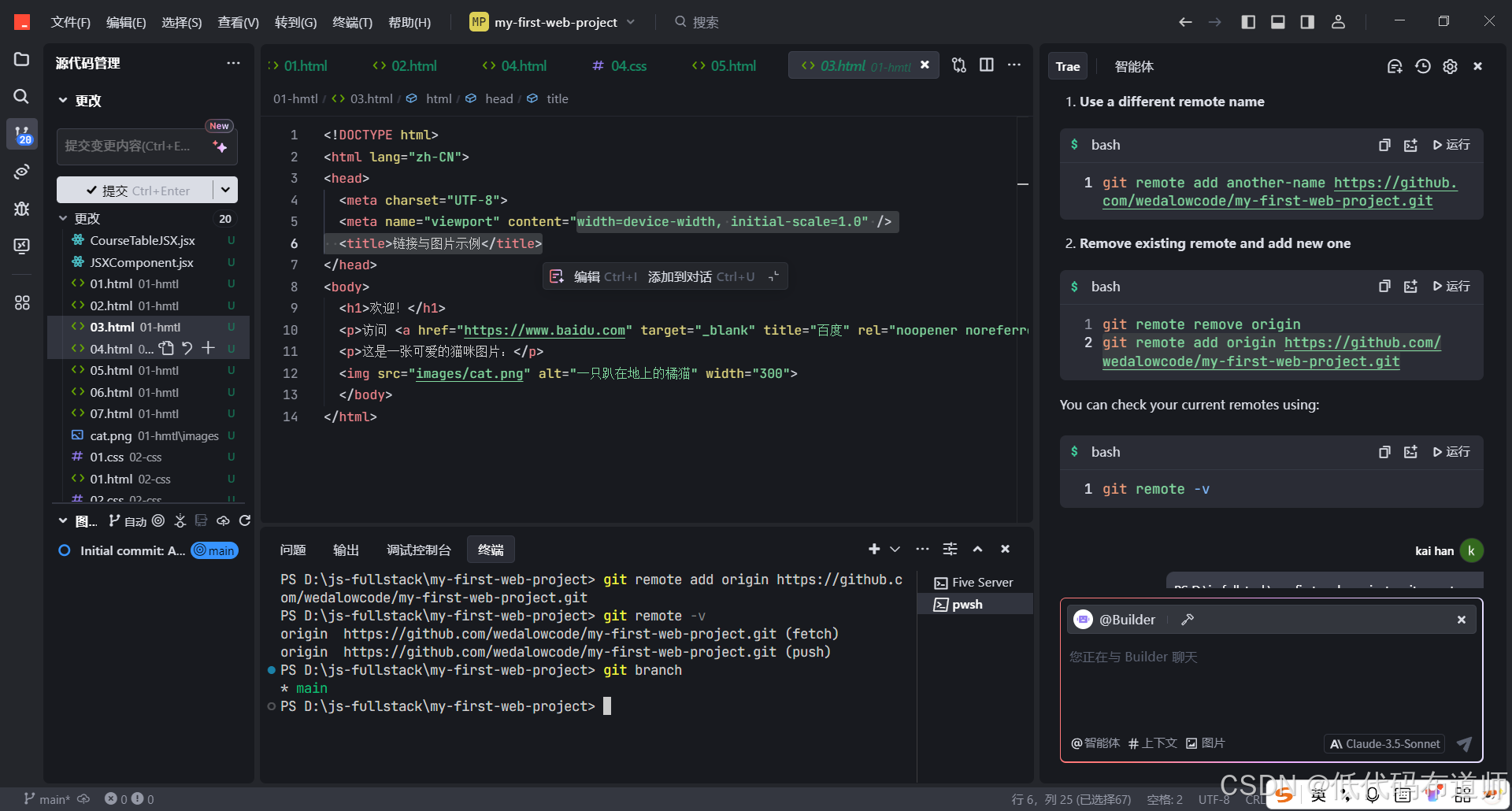Open the Claude-3.5-Sonnet model selector
The image size is (1512, 811).
coord(1384,743)
